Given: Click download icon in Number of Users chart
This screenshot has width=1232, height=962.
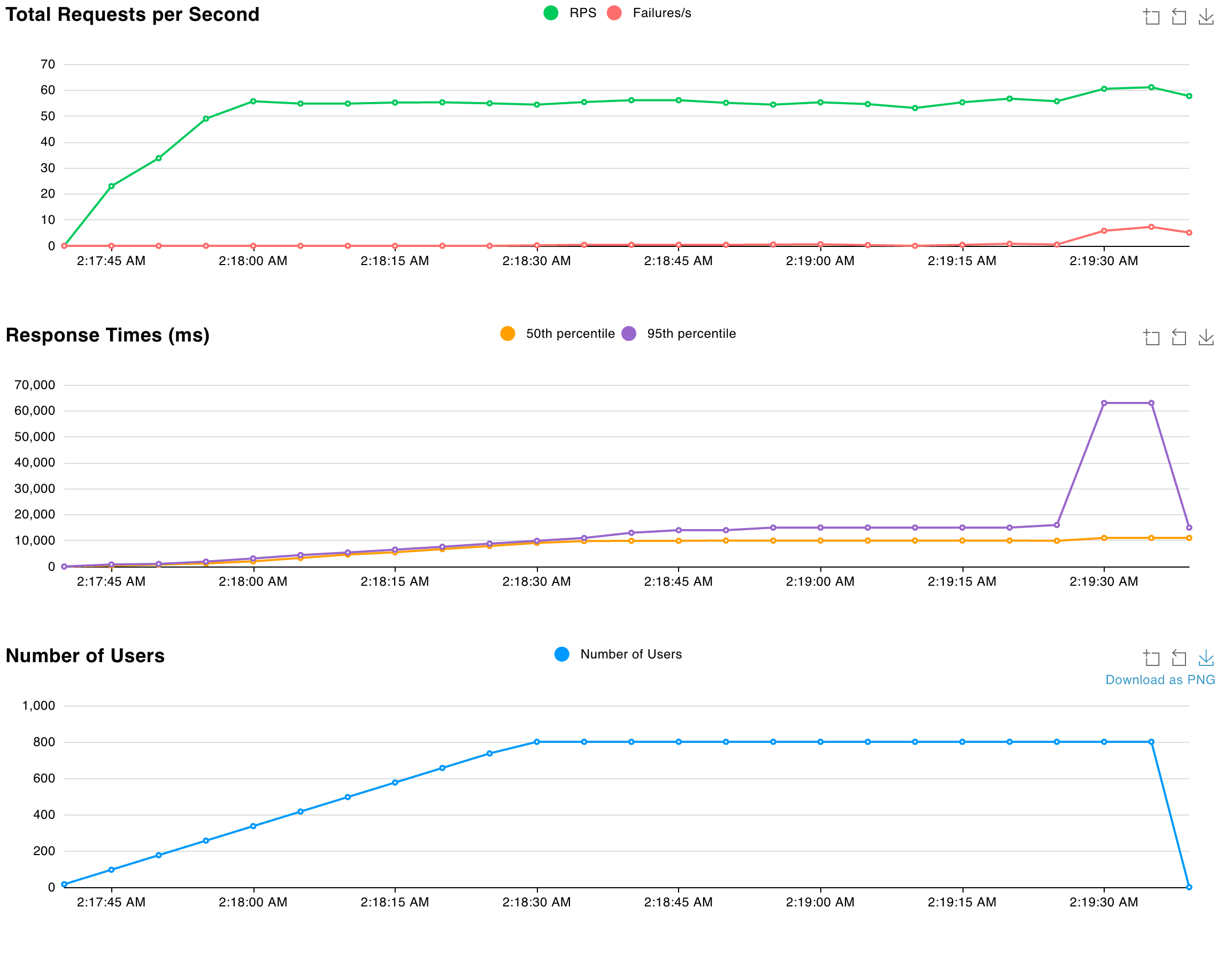Looking at the screenshot, I should pos(1205,658).
